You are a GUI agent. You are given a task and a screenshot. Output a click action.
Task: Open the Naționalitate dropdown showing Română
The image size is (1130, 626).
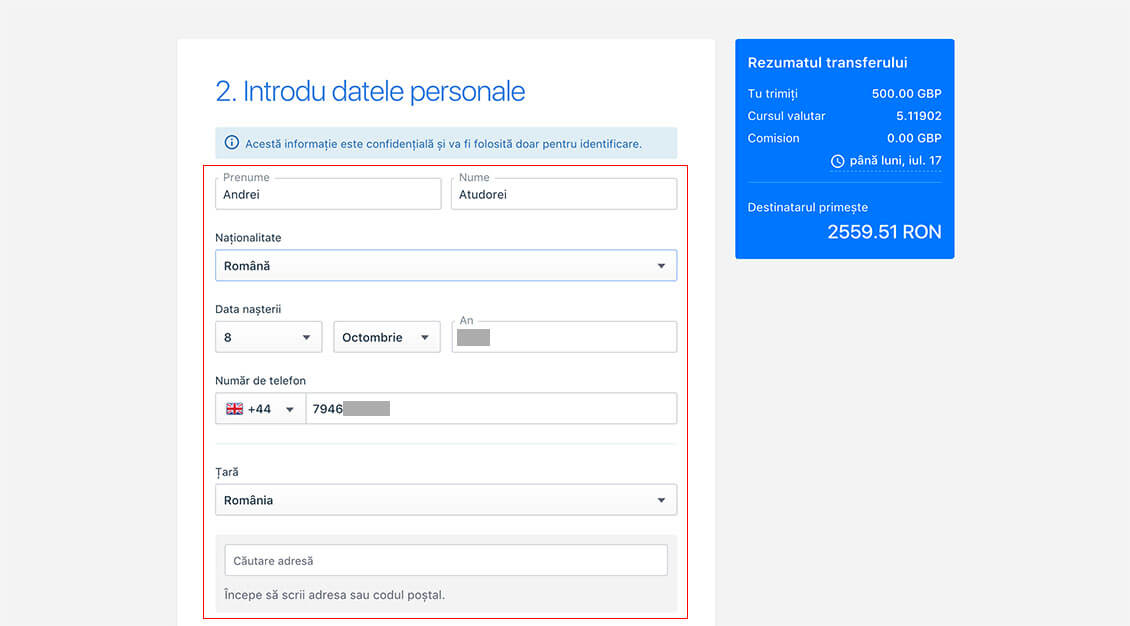click(446, 266)
